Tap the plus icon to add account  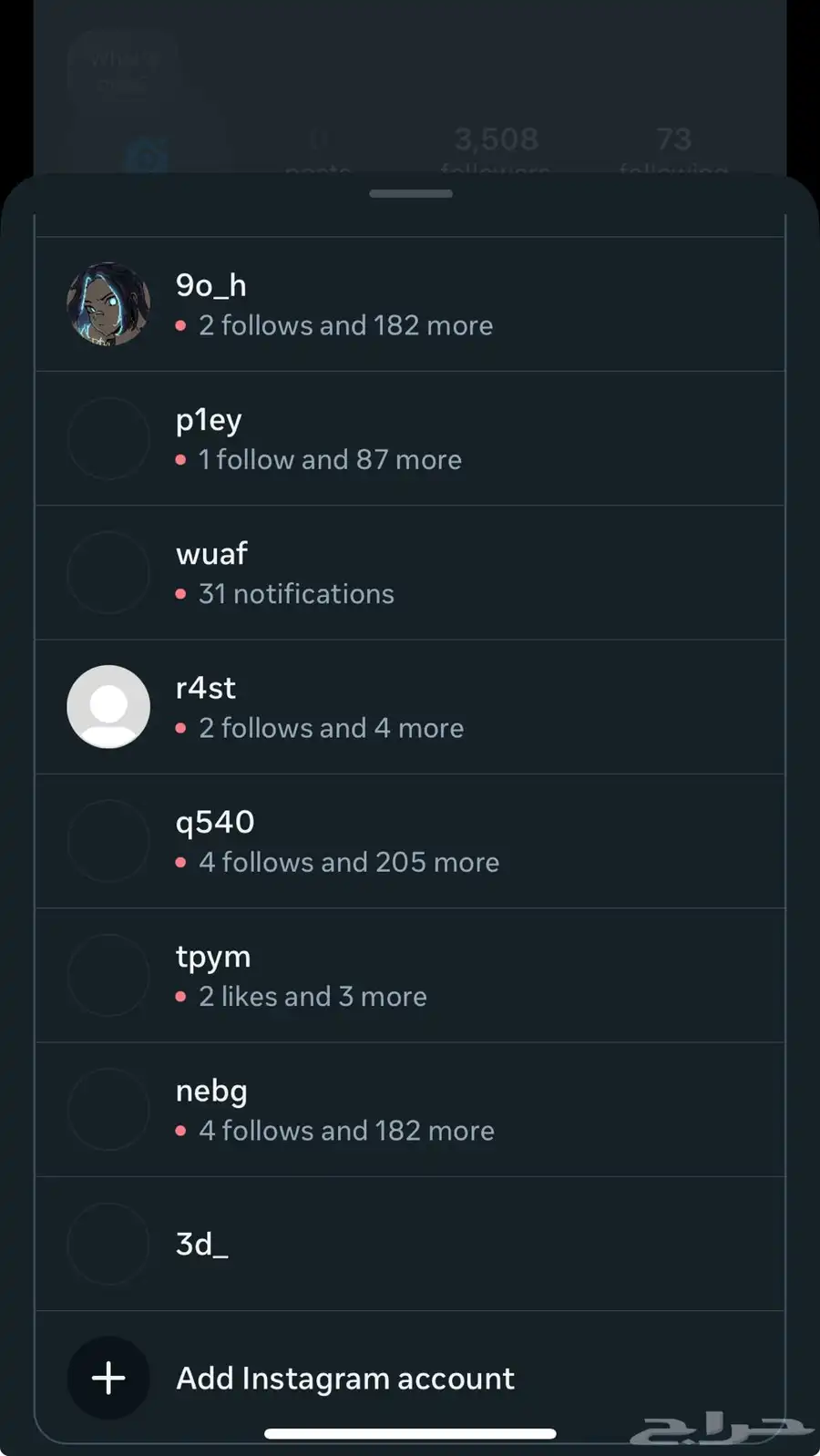(x=108, y=1378)
